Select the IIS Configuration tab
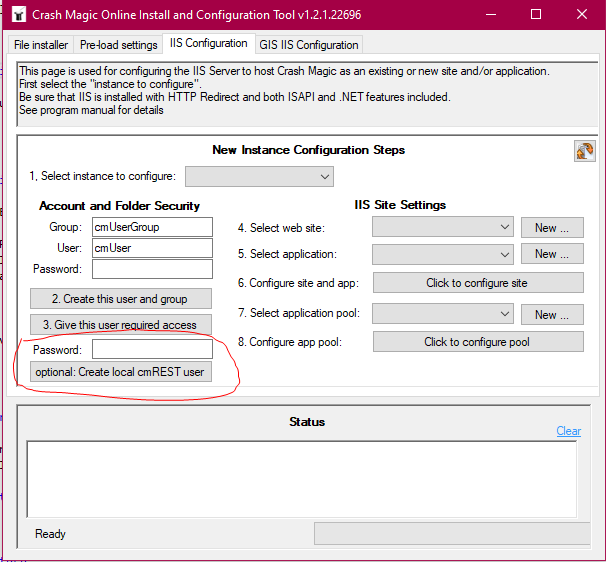The height and width of the screenshot is (562, 606). tap(209, 43)
